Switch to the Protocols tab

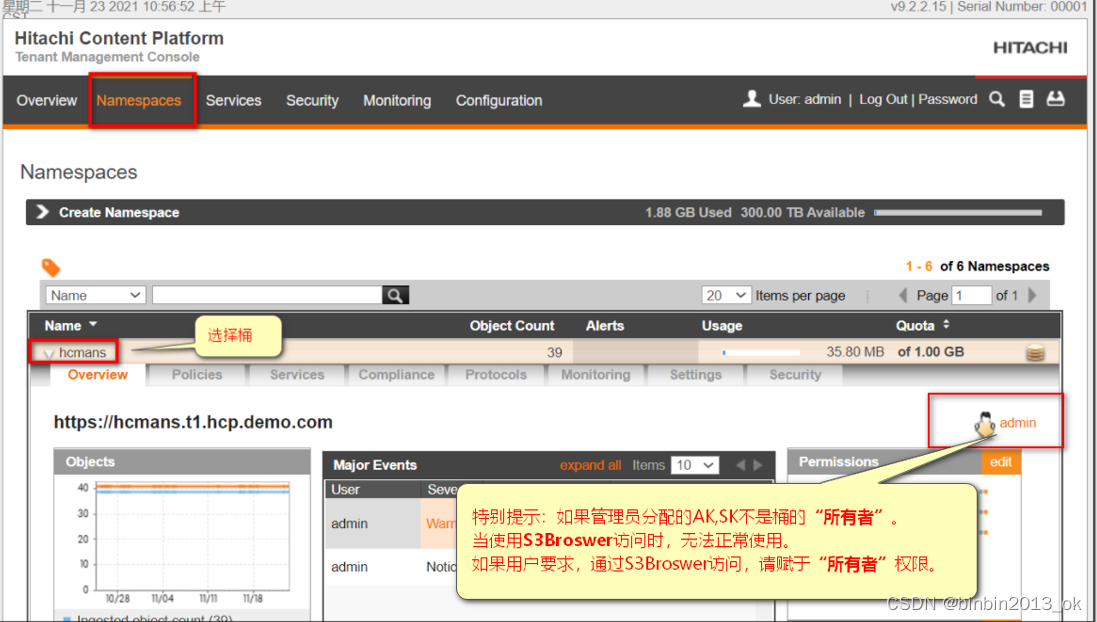(496, 375)
